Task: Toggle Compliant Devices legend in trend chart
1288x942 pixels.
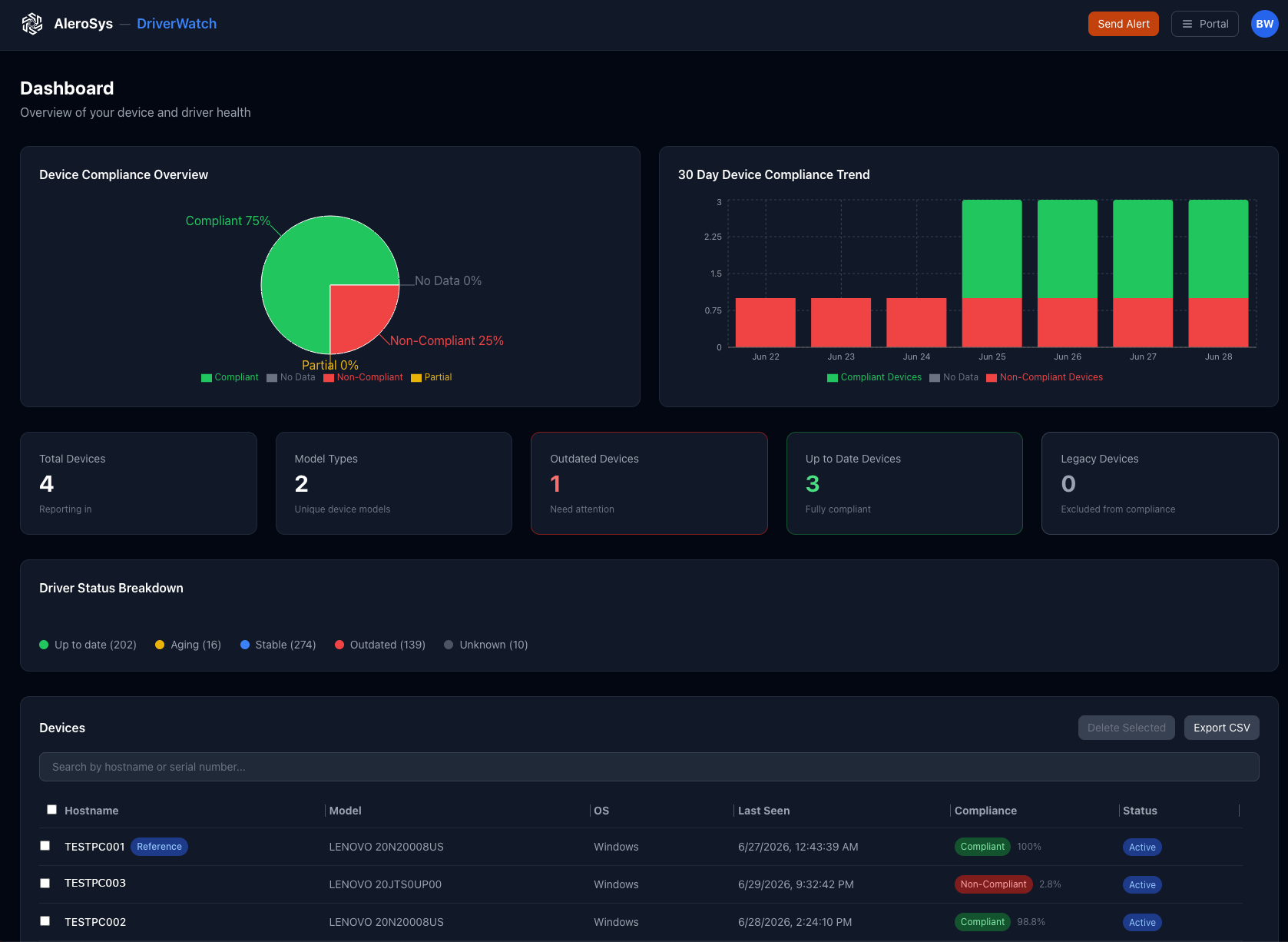Action: pos(874,377)
